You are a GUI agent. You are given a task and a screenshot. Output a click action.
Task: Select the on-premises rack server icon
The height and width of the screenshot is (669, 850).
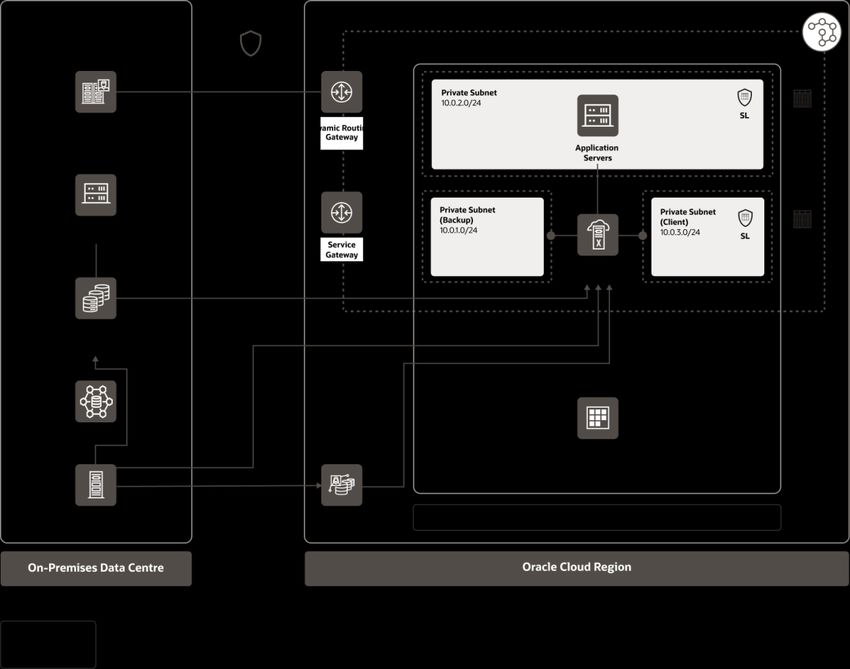tap(95, 485)
